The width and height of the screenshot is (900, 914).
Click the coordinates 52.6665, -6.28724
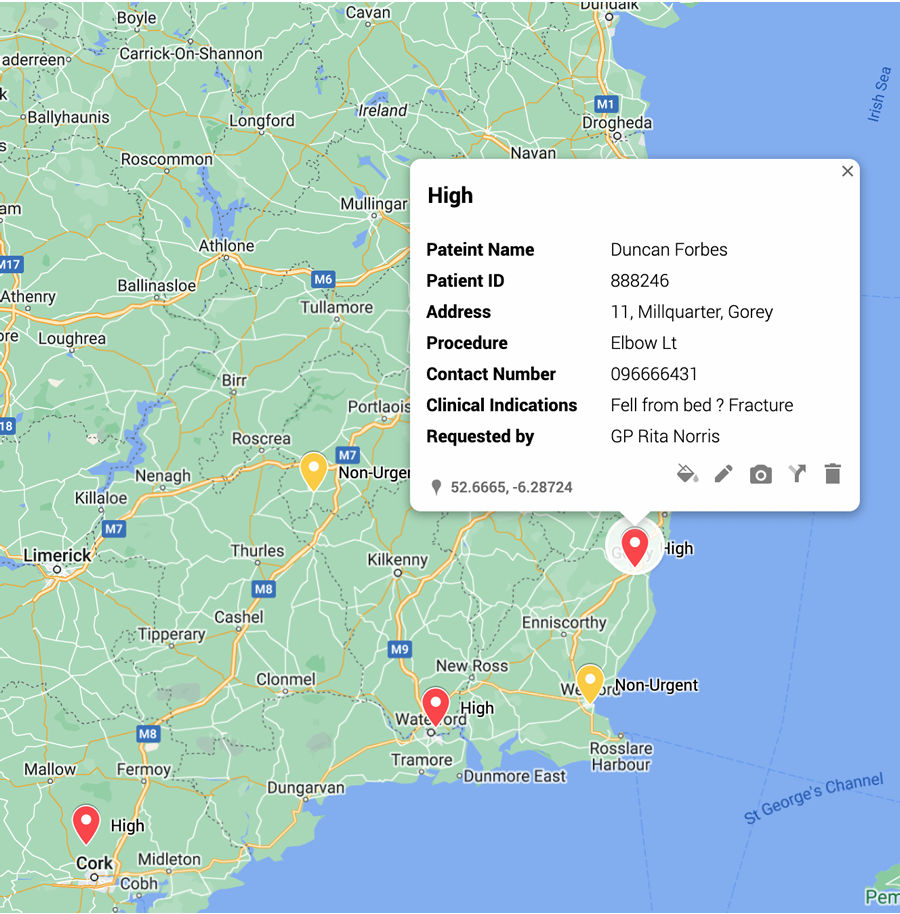511,487
